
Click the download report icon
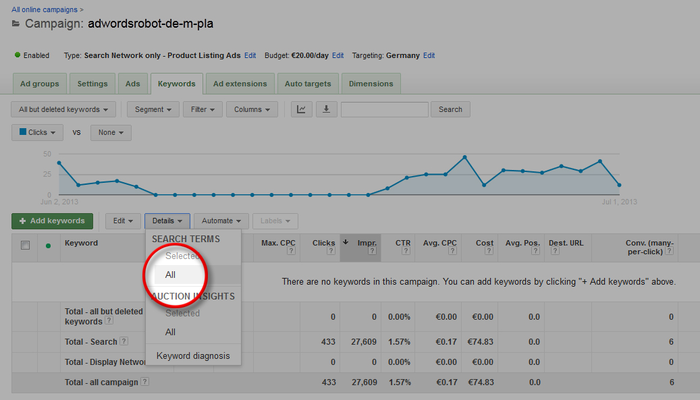tap(325, 109)
